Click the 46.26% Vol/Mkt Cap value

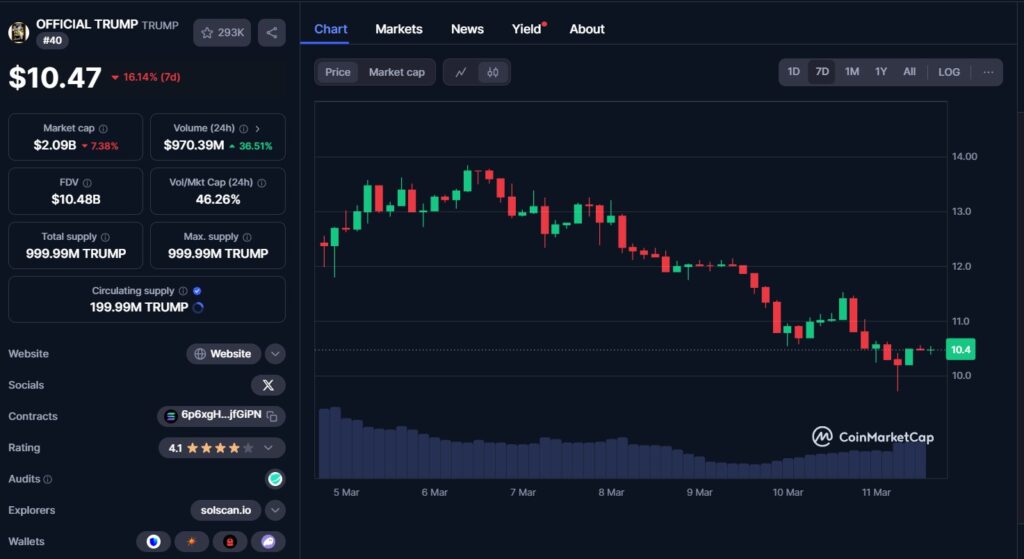(218, 200)
